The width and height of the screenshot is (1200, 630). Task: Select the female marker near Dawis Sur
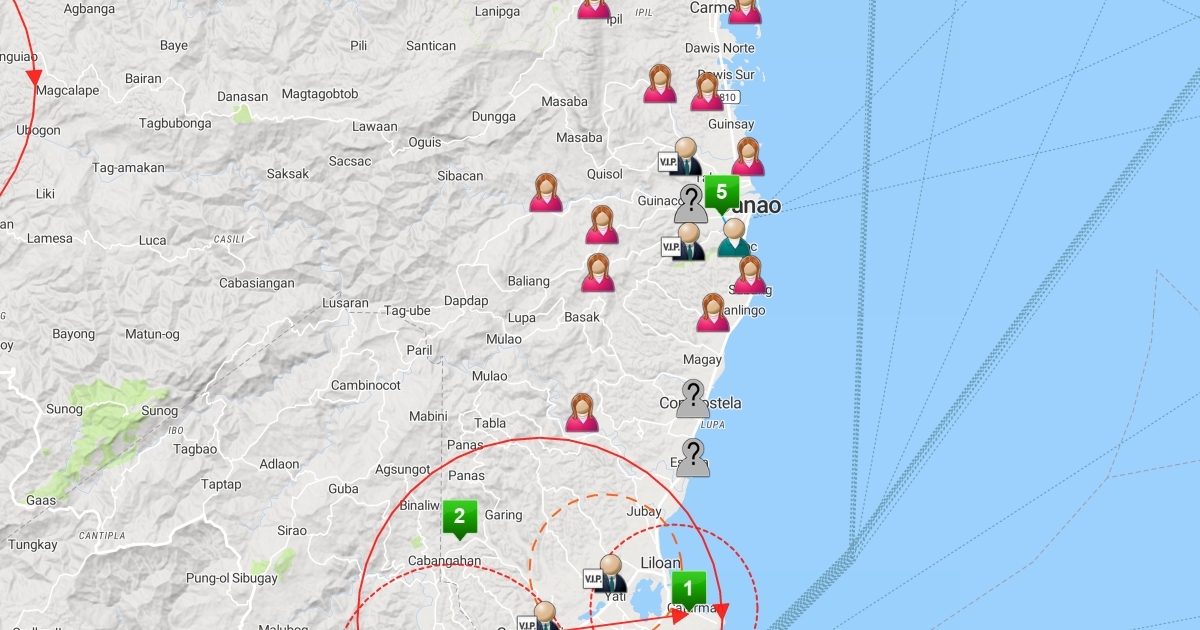point(707,92)
